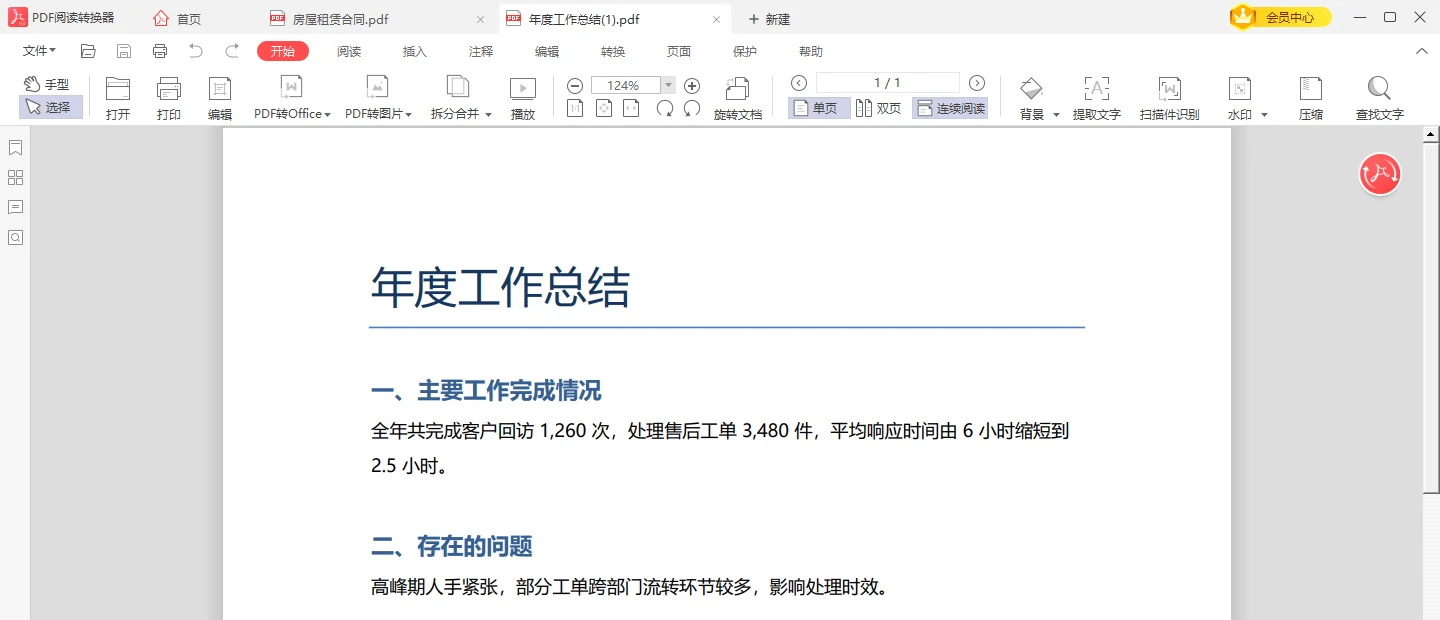Screen dimensions: 1440x620
Task: Open the comments sidebar panel
Action: pyautogui.click(x=15, y=207)
